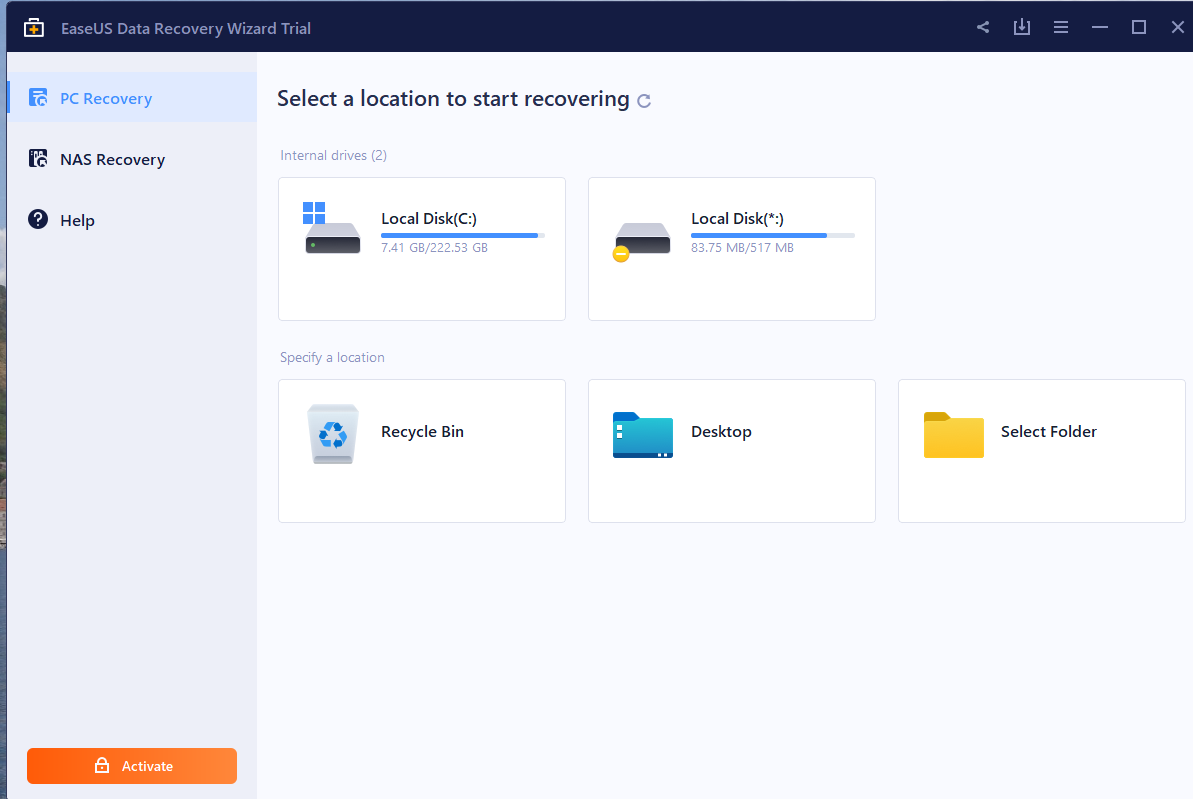Image resolution: width=1193 pixels, height=799 pixels.
Task: Click the Select Folder label
Action: (1048, 431)
